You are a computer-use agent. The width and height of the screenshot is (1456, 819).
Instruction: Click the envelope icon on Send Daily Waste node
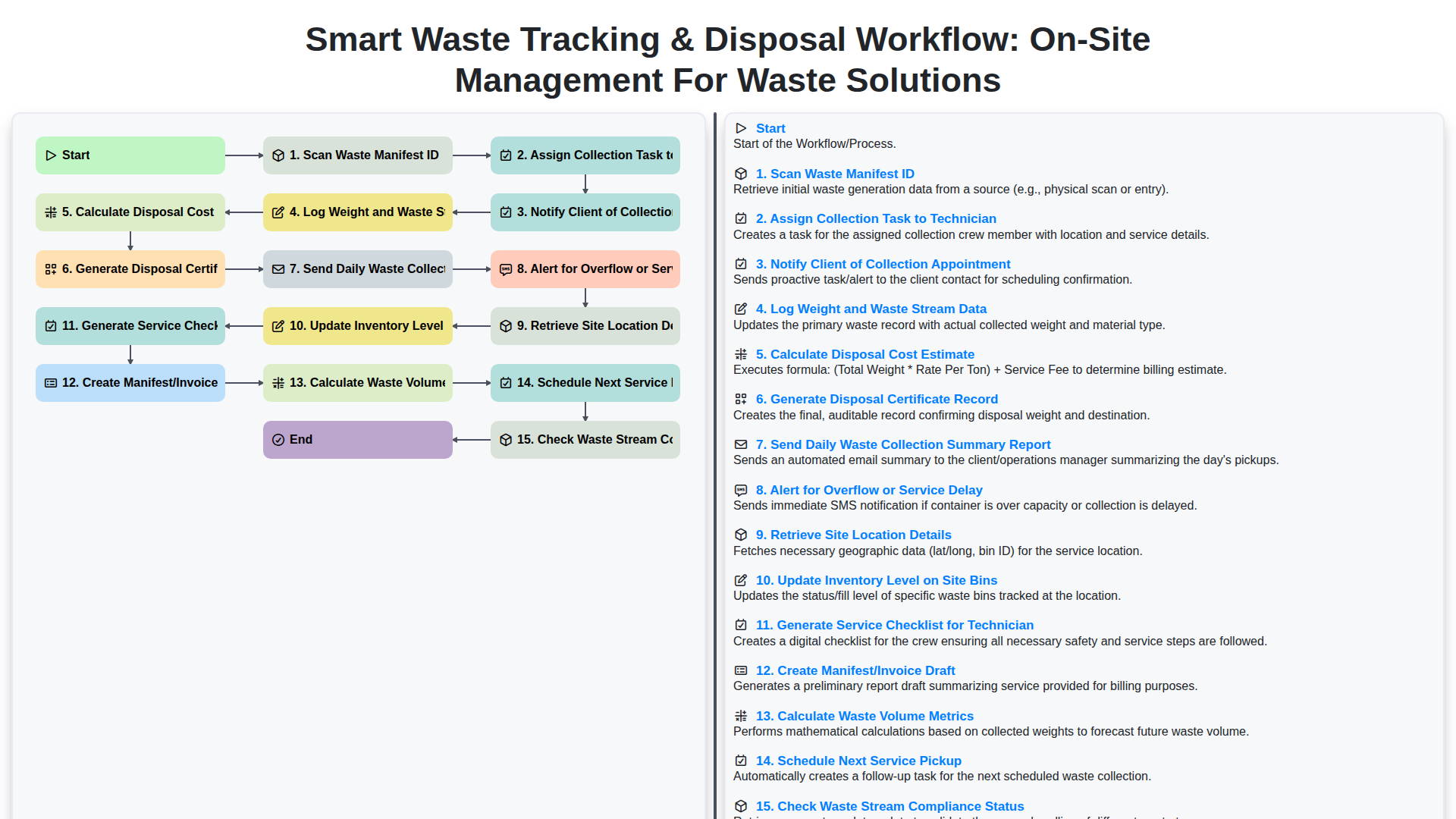tap(278, 269)
